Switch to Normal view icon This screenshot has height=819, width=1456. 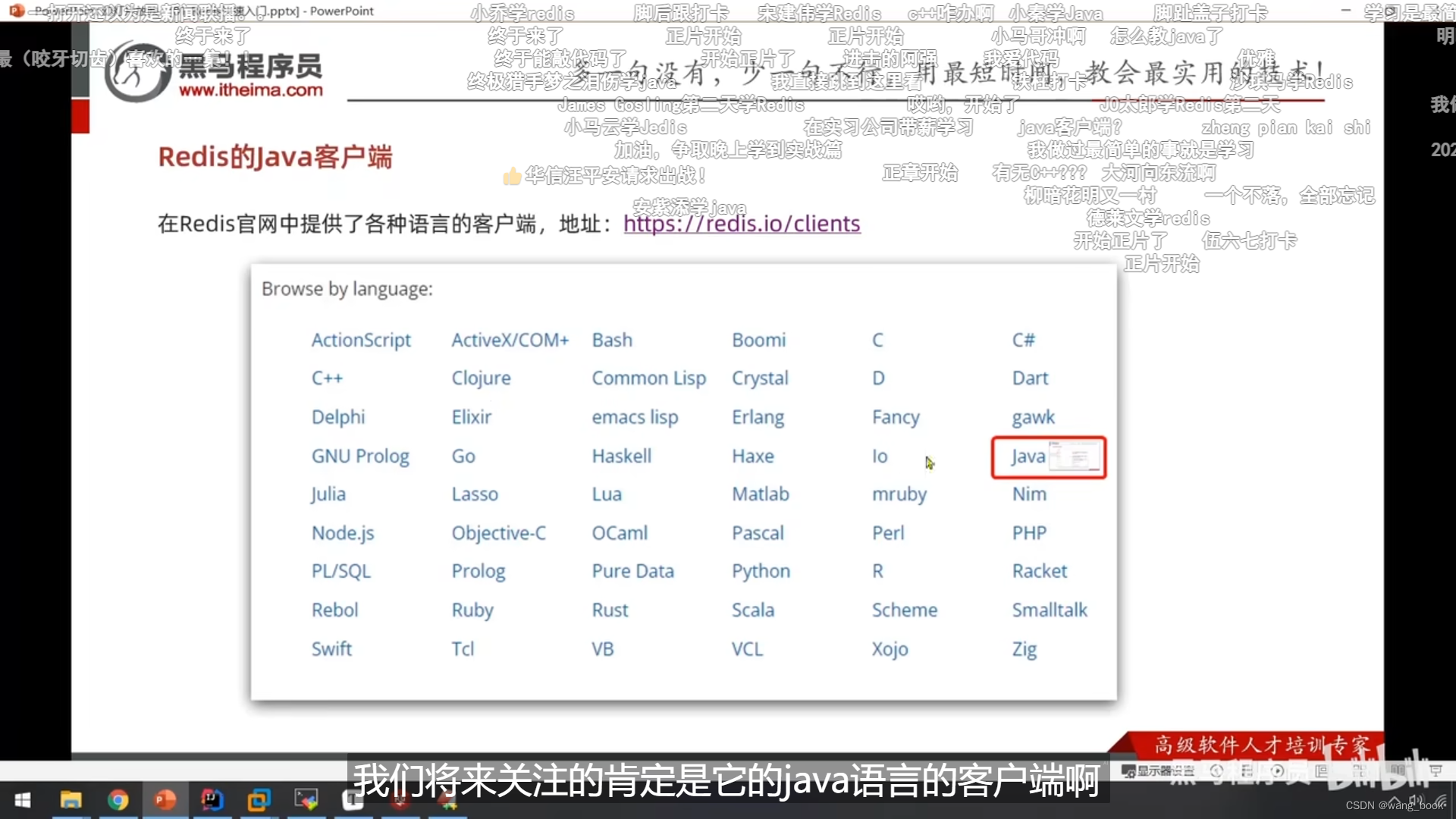click(1321, 771)
